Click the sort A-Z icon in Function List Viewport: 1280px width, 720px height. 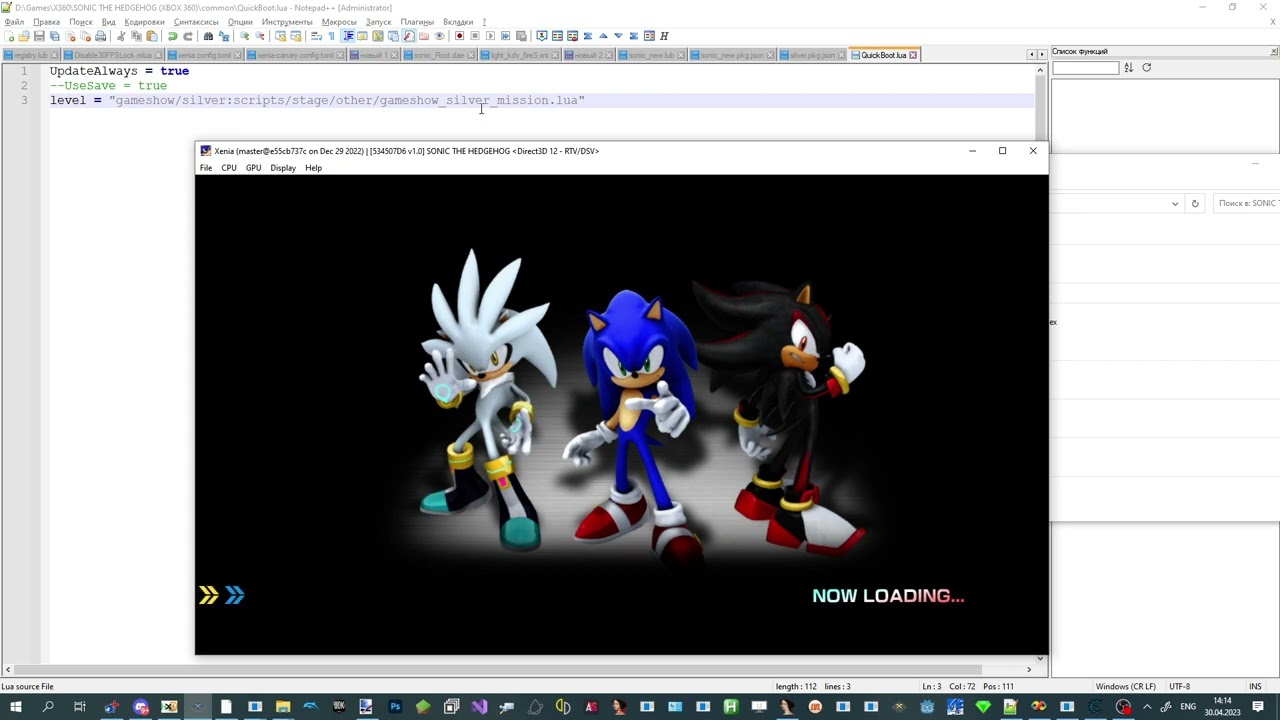click(x=1128, y=68)
